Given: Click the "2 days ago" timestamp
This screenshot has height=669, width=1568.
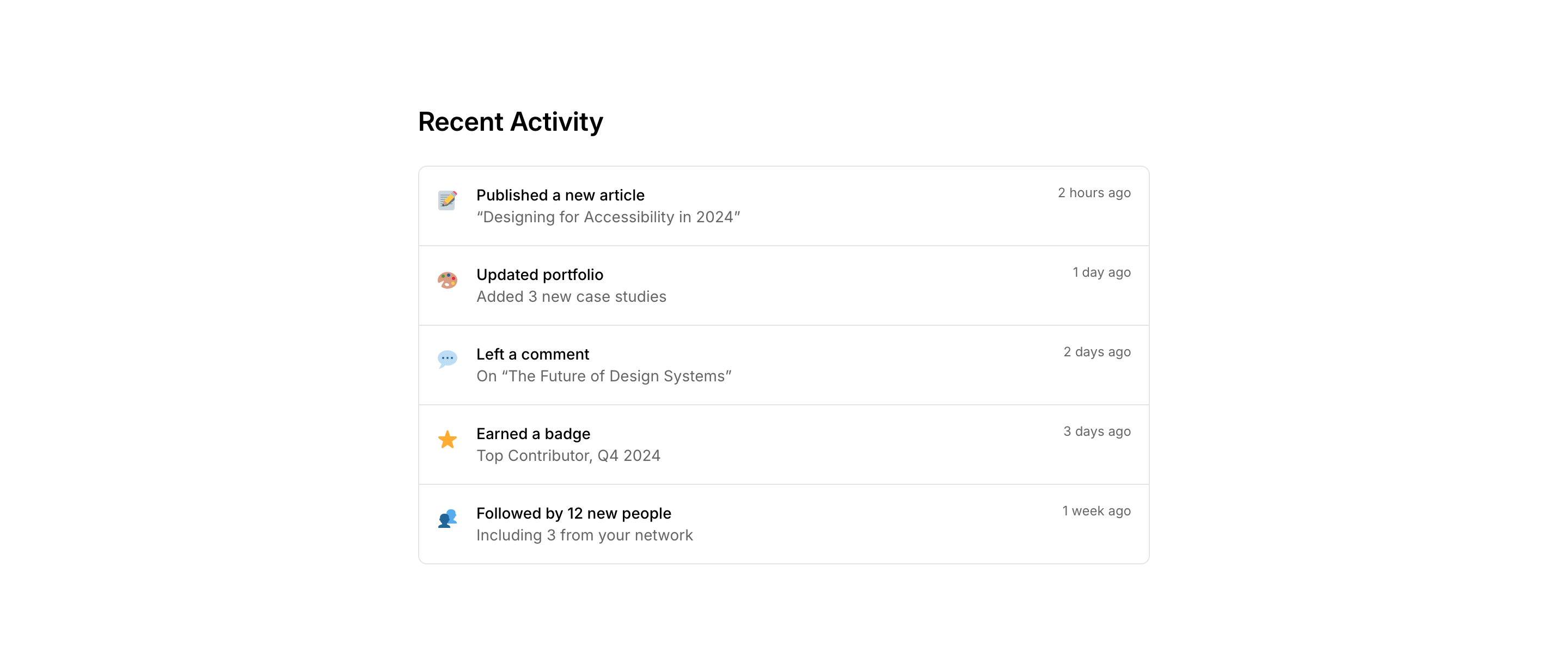Looking at the screenshot, I should [x=1097, y=351].
